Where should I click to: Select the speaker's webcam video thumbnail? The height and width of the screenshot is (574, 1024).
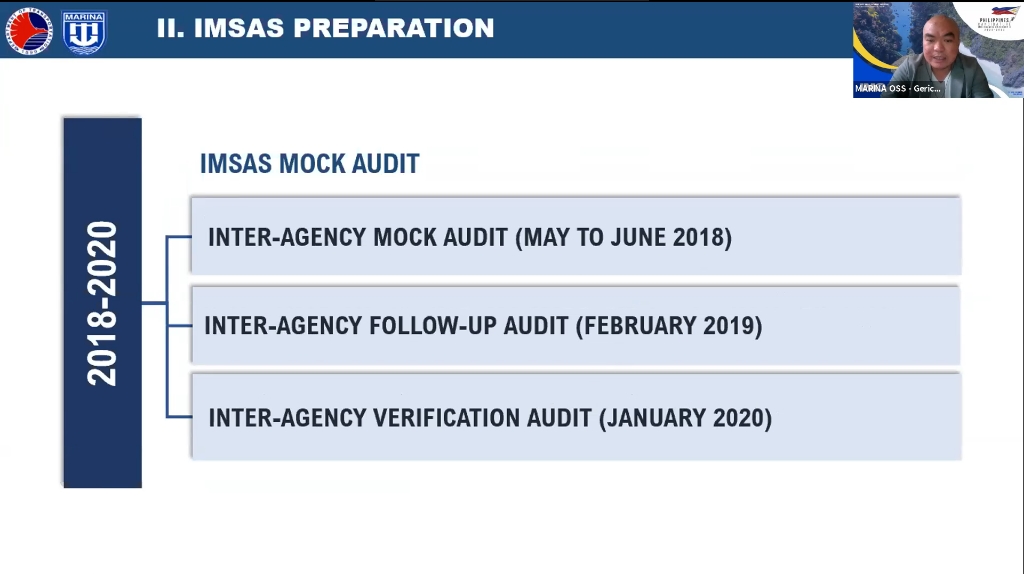938,50
